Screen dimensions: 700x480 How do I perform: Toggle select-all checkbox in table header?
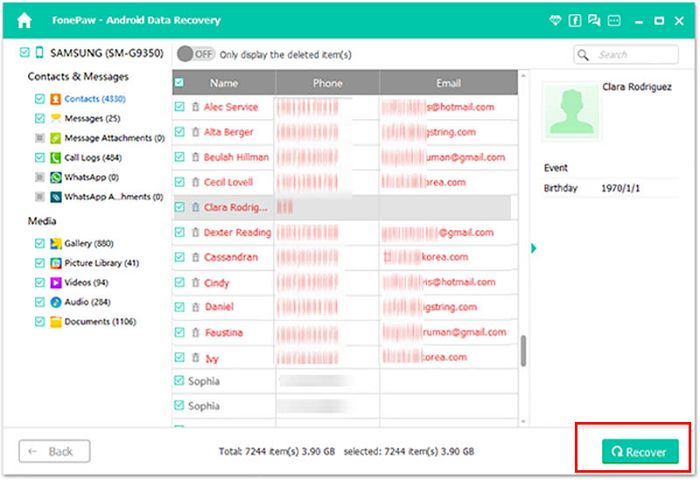(179, 83)
